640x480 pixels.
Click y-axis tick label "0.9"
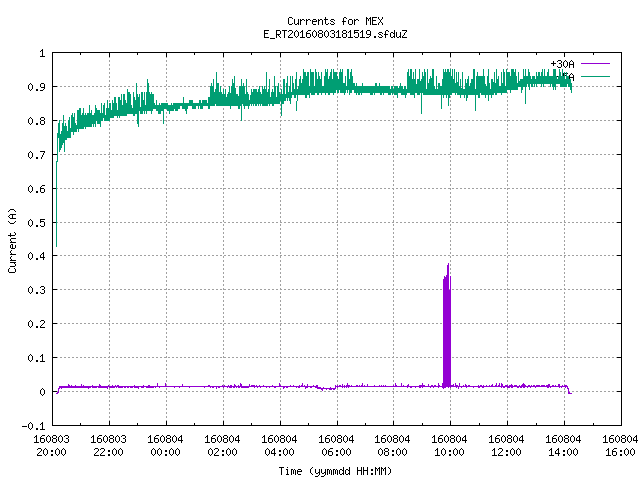click(36, 87)
